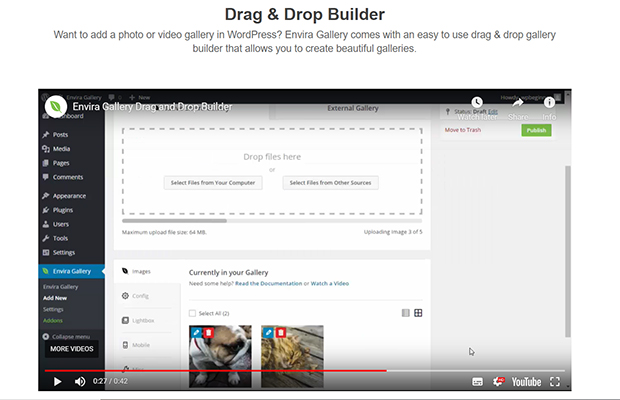This screenshot has width=620, height=400.
Task: Click the Edit link next to Status: Draft
Action: click(493, 111)
